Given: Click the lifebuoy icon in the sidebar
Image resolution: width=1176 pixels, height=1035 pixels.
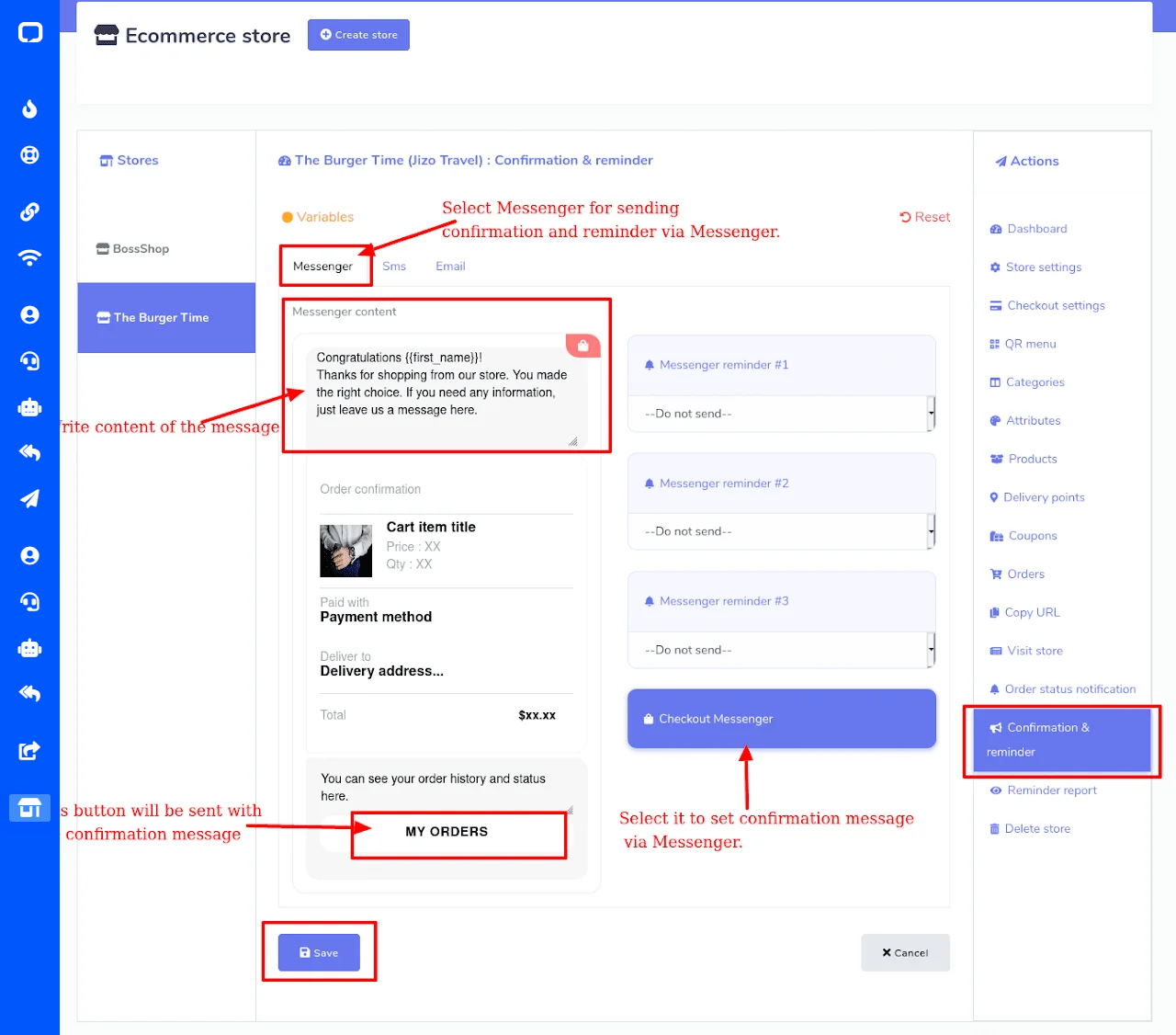Looking at the screenshot, I should [29, 154].
